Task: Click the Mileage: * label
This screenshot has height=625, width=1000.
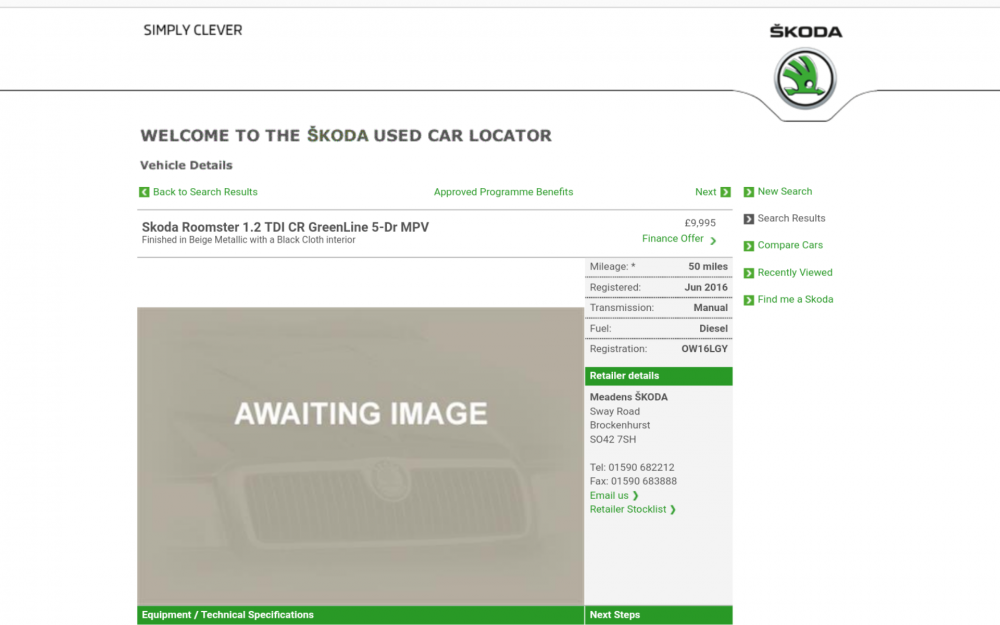Action: coord(612,267)
